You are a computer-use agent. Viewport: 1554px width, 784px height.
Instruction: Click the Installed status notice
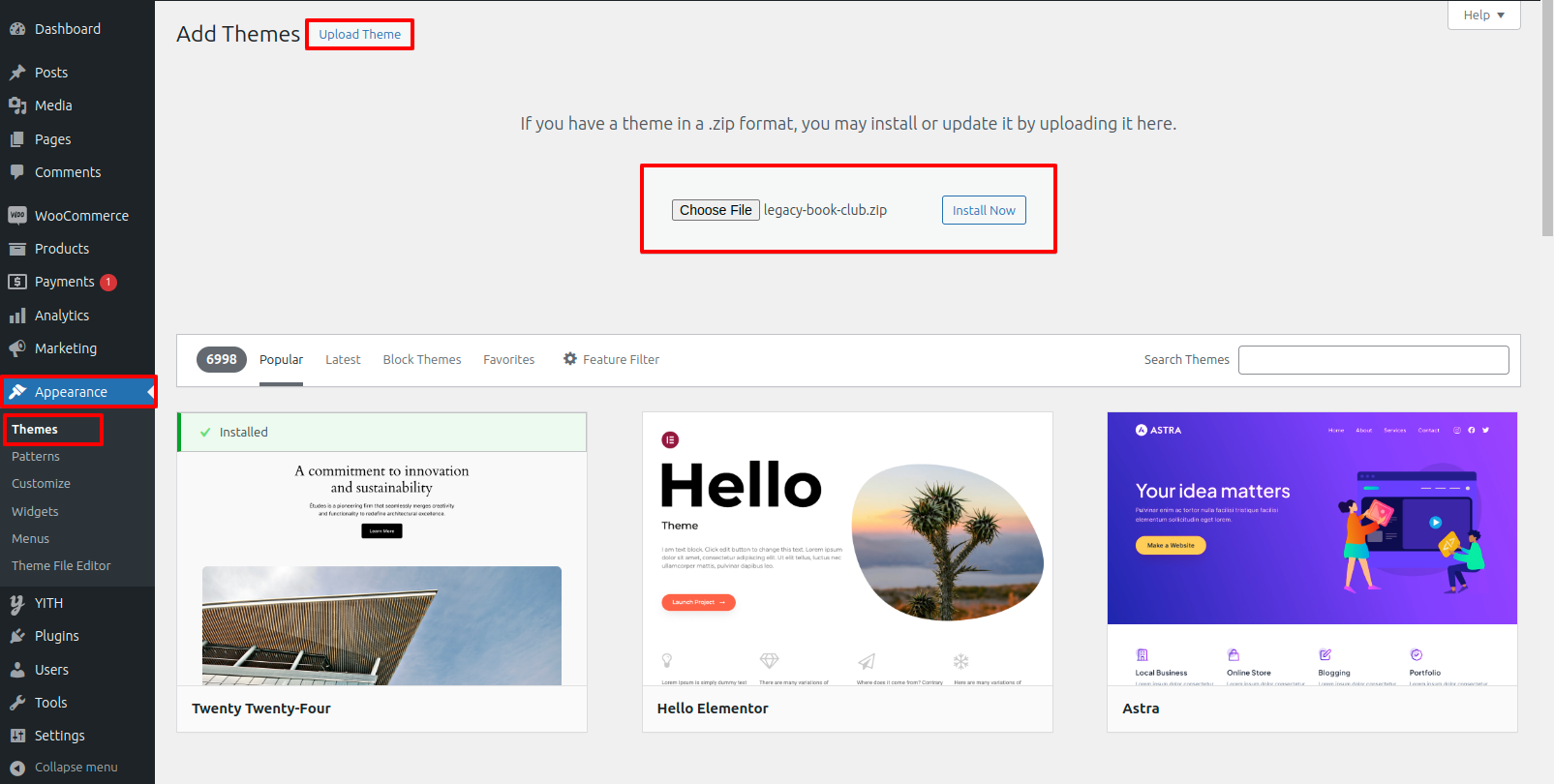tap(381, 433)
